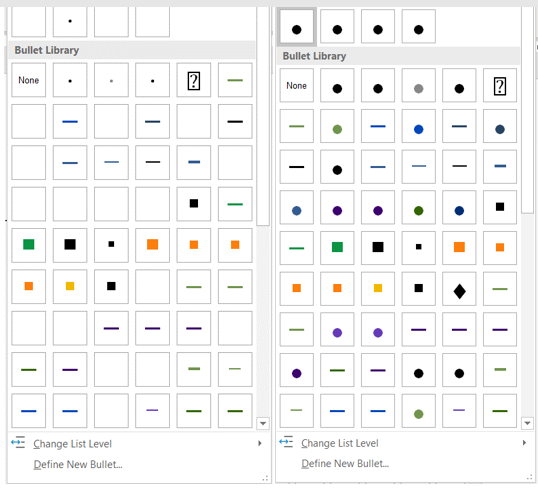Image resolution: width=538 pixels, height=492 pixels.
Task: Expand Change List Level arrow, right panel
Action: point(524,443)
